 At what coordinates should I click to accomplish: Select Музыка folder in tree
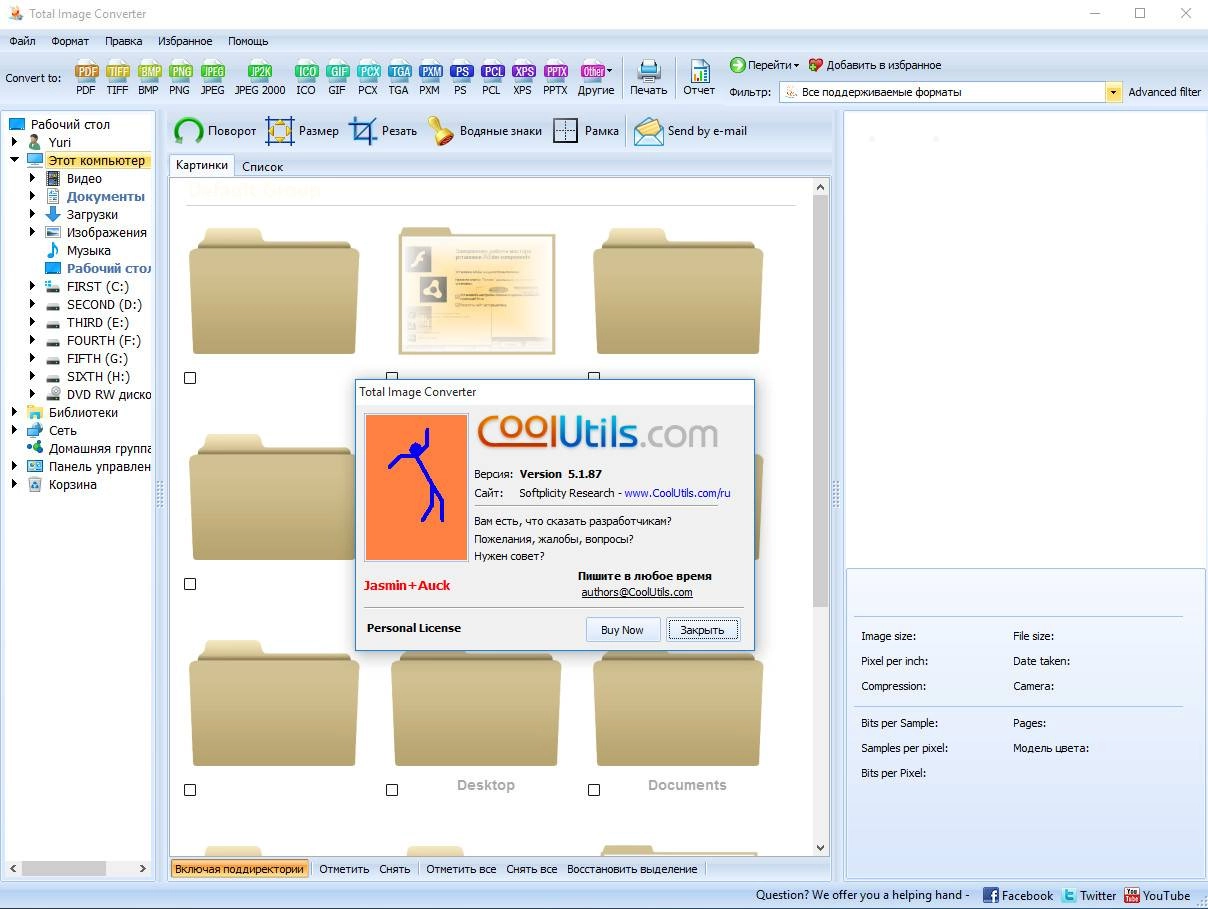(x=88, y=250)
